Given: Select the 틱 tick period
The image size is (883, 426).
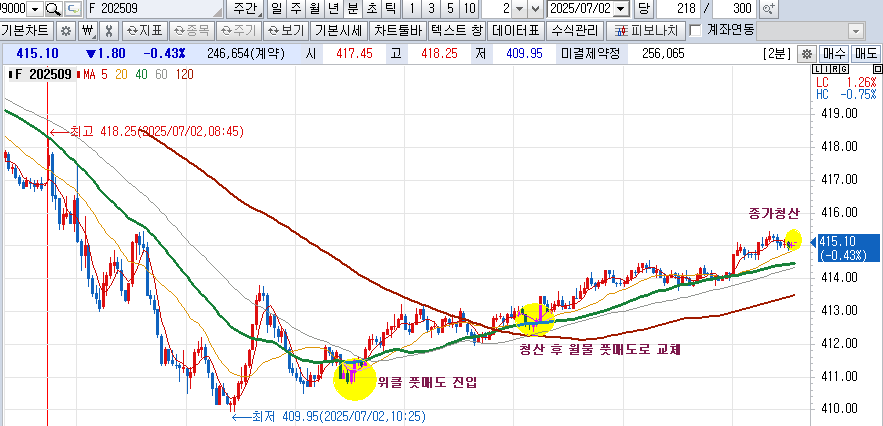Looking at the screenshot, I should (x=390, y=8).
